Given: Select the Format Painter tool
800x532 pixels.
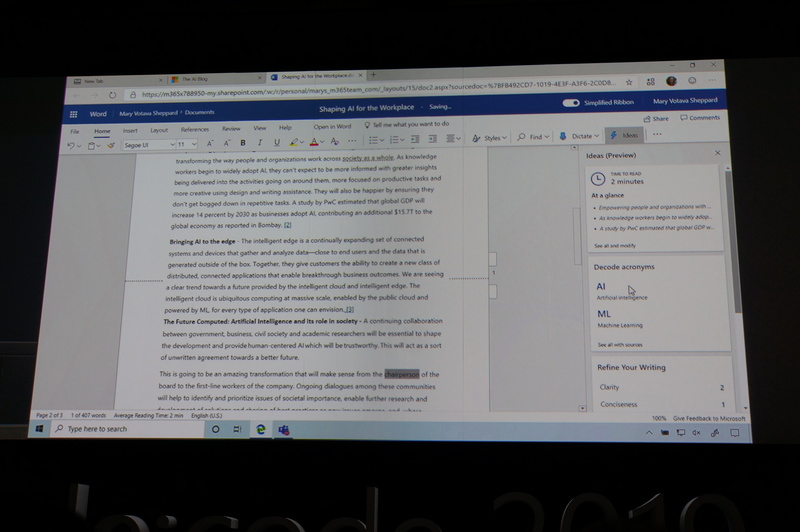Looking at the screenshot, I should point(110,145).
